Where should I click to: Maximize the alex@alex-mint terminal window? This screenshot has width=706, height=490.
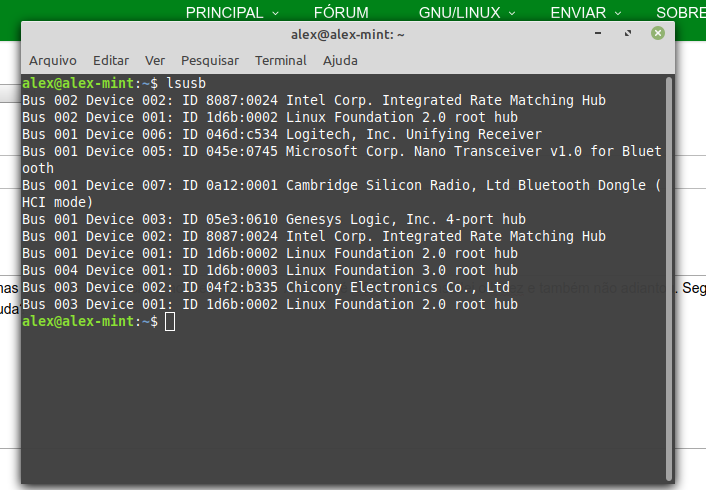point(628,33)
